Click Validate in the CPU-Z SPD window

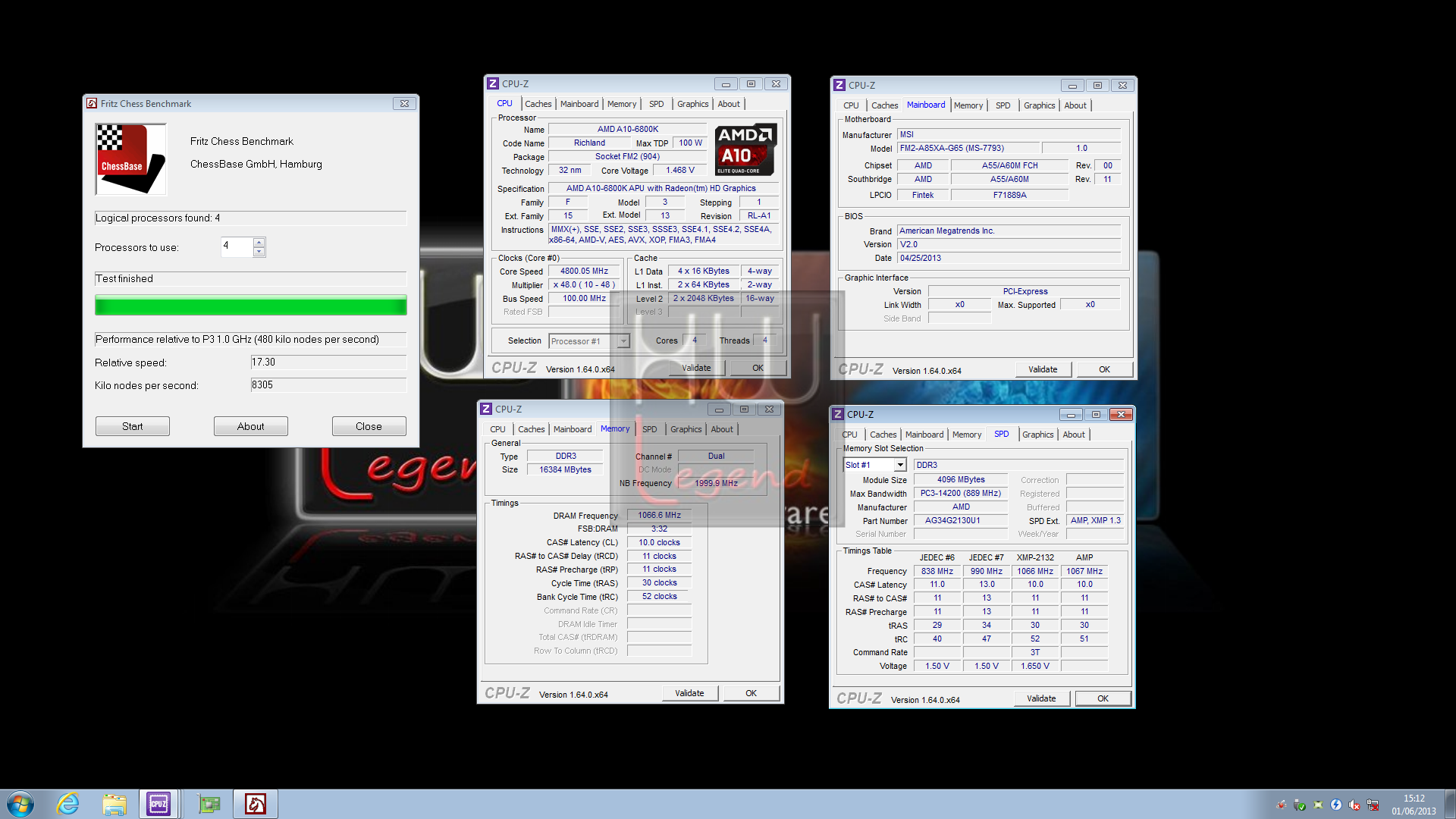(x=1041, y=698)
